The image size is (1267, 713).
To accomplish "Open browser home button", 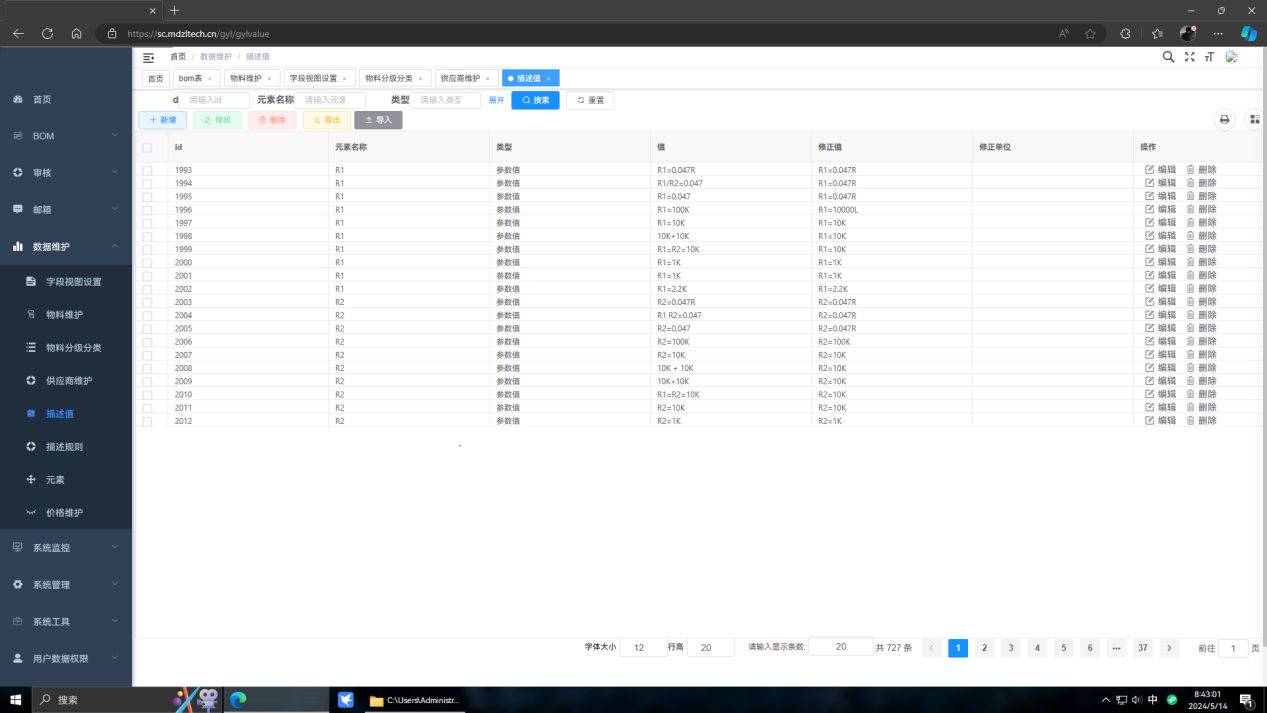I will [76, 33].
